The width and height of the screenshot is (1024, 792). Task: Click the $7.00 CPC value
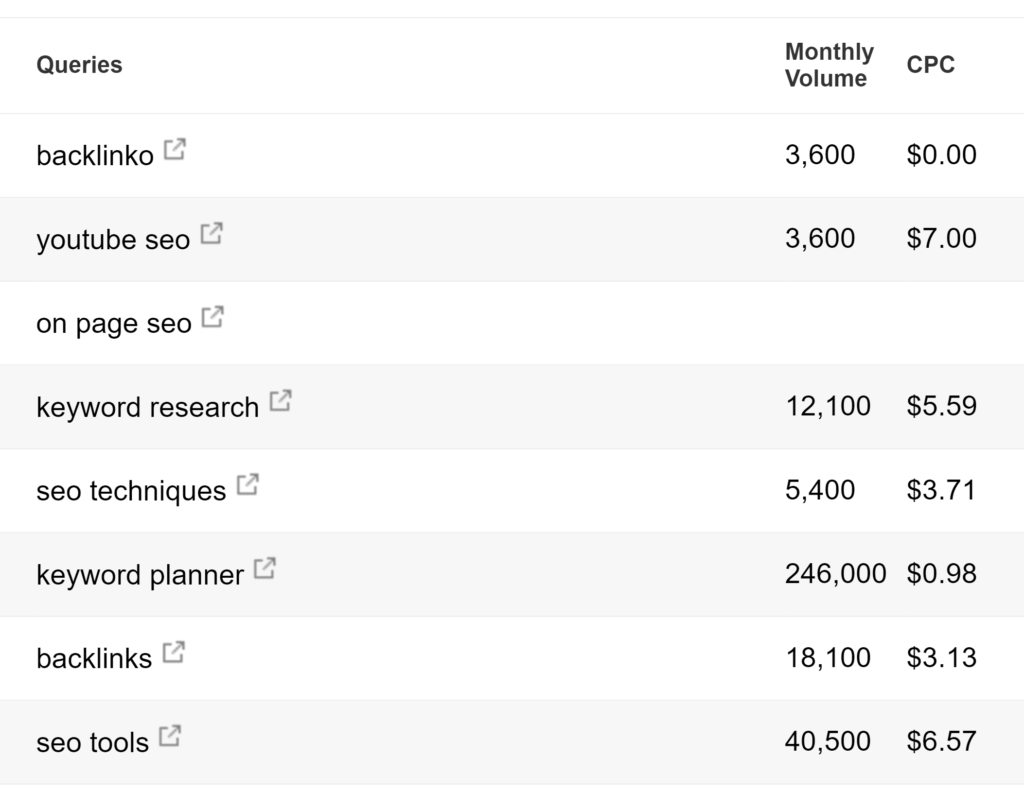pos(941,238)
